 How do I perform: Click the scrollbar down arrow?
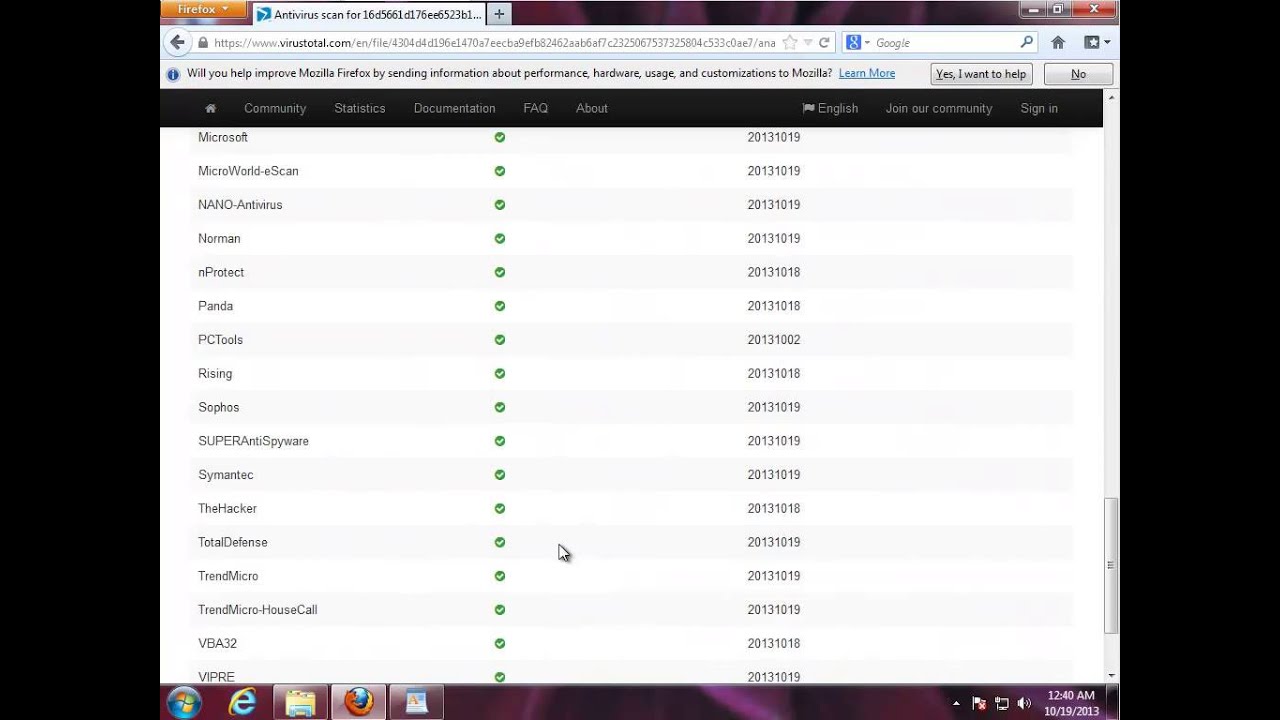[x=1111, y=676]
